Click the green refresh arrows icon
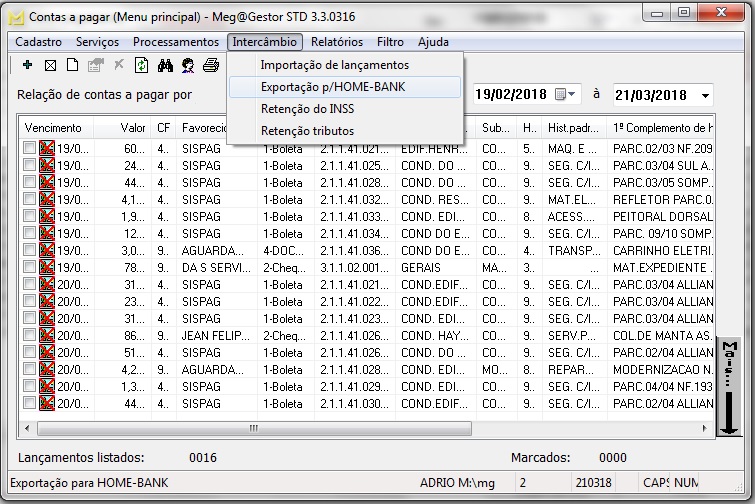Screen dimensions: 755x504 click(142, 65)
